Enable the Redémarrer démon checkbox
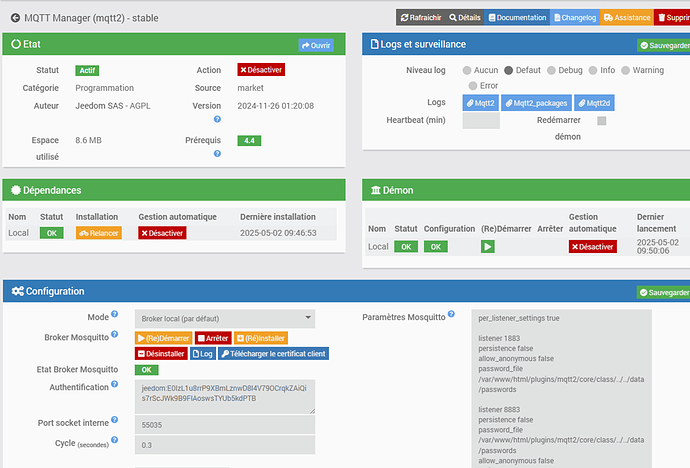This screenshot has height=468, width=690. [x=602, y=121]
